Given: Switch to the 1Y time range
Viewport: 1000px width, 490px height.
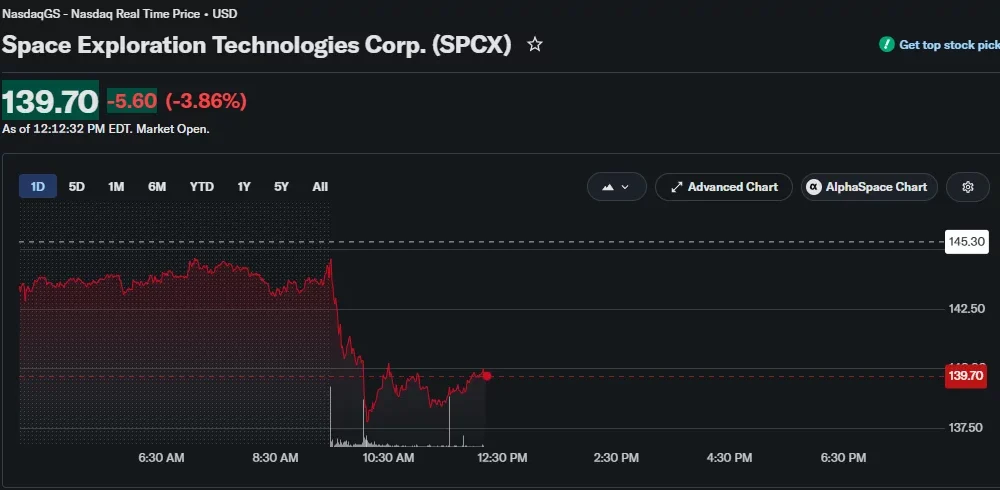Looking at the screenshot, I should point(244,187).
